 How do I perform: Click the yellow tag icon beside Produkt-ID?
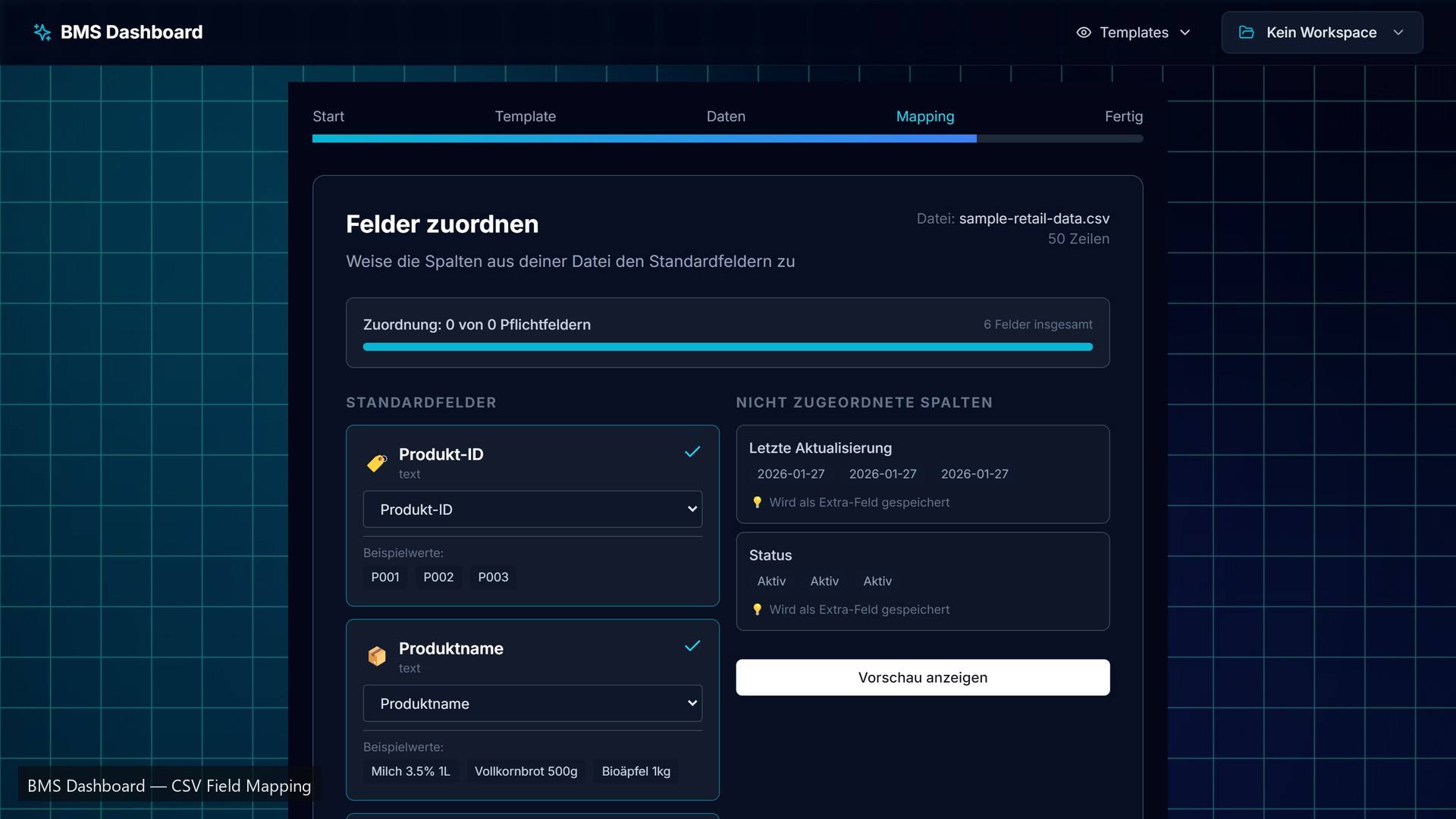tap(377, 463)
